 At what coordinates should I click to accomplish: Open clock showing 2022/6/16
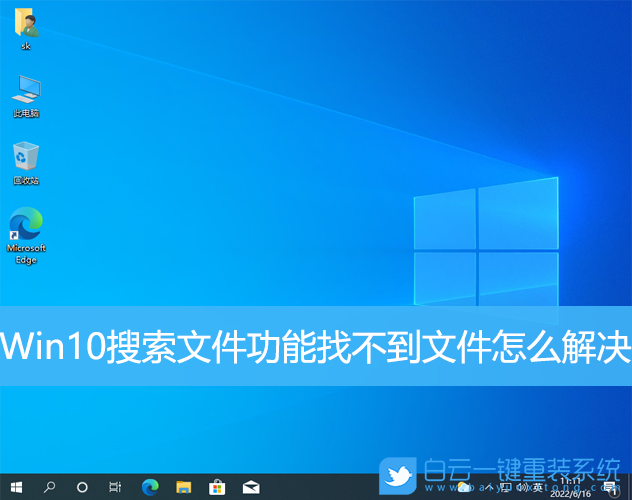(570, 487)
